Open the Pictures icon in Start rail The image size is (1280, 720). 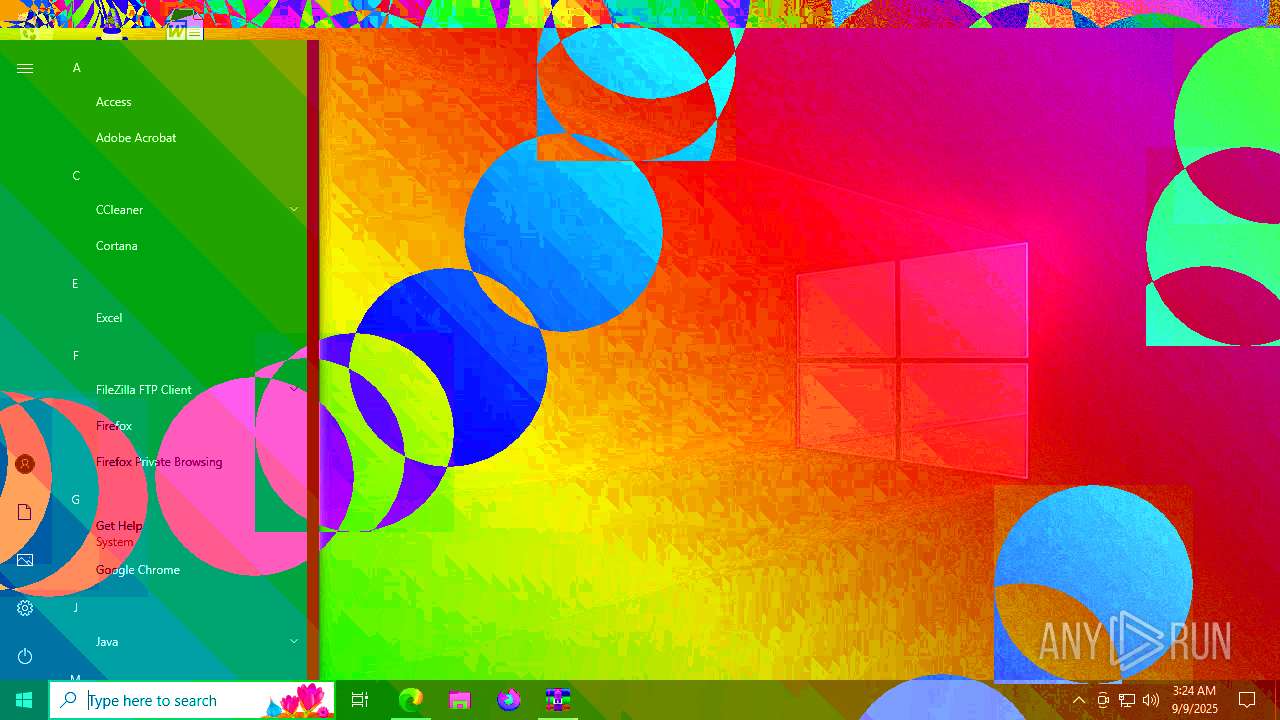coord(25,560)
